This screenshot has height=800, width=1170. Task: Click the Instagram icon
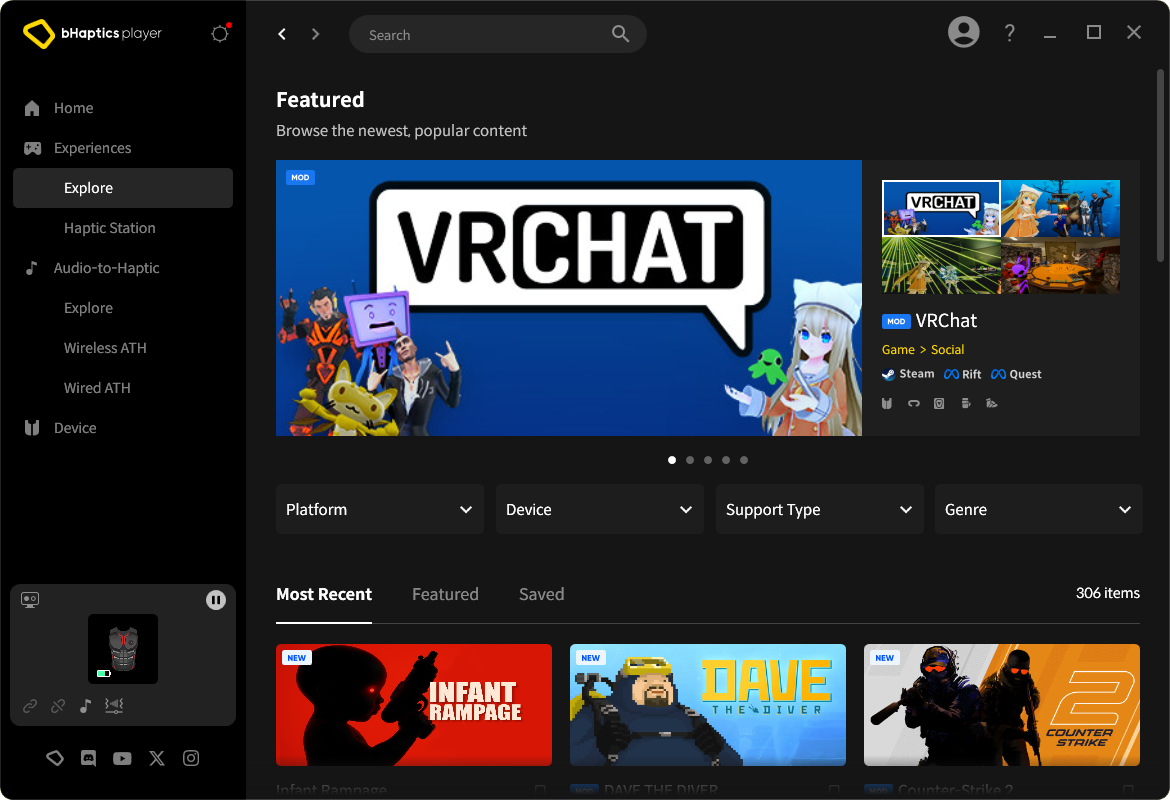click(191, 759)
